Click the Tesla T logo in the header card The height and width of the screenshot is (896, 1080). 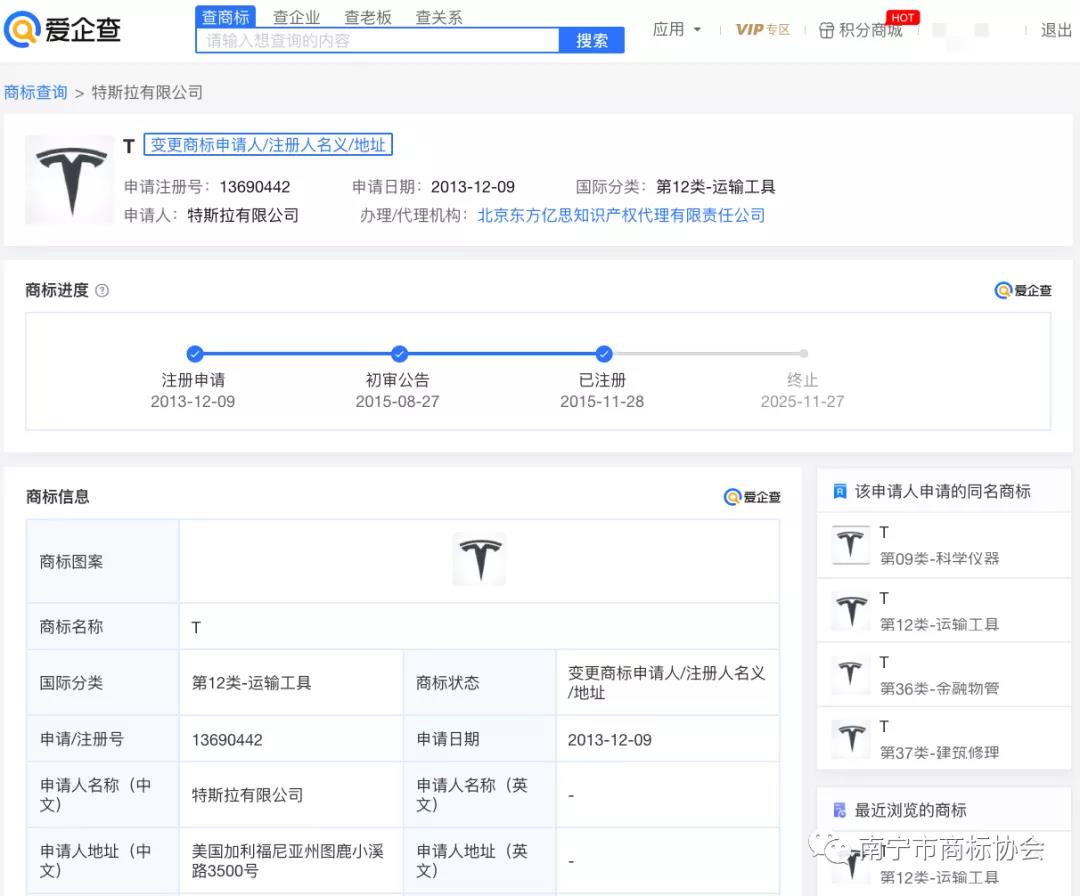coord(70,179)
